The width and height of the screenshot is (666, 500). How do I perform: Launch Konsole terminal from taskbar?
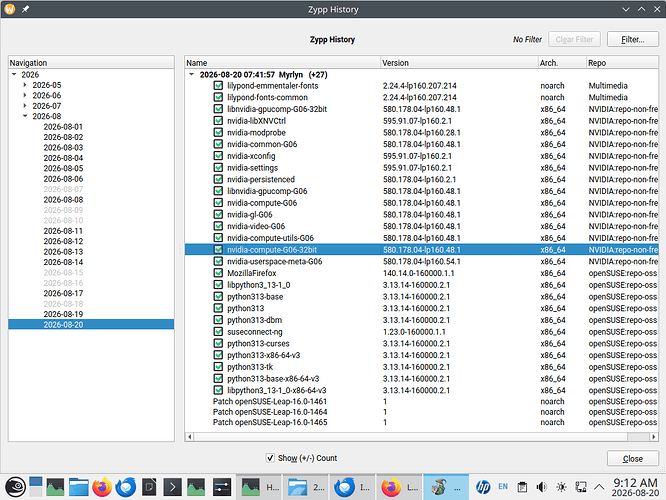coord(172,487)
